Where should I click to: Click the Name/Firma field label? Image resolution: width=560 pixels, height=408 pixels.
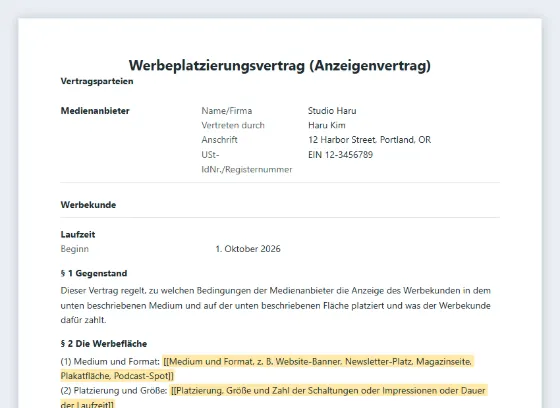coord(227,111)
